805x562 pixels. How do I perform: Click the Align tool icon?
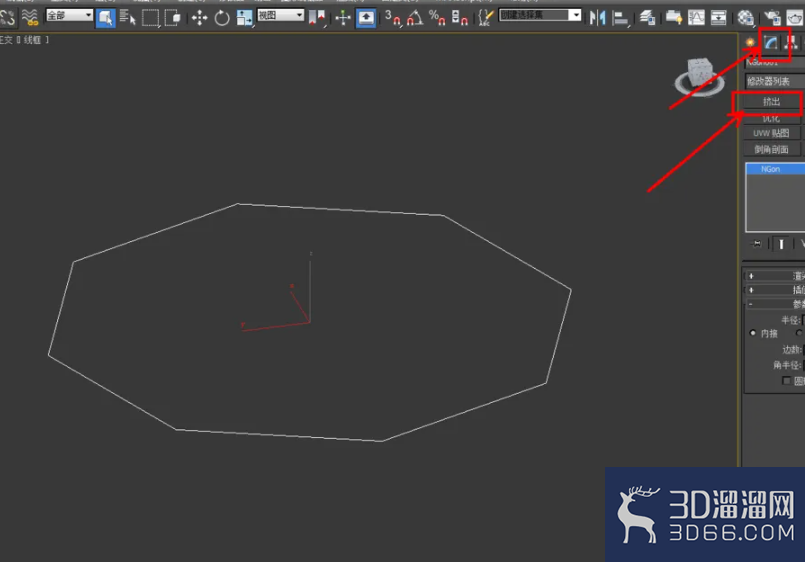click(x=621, y=18)
